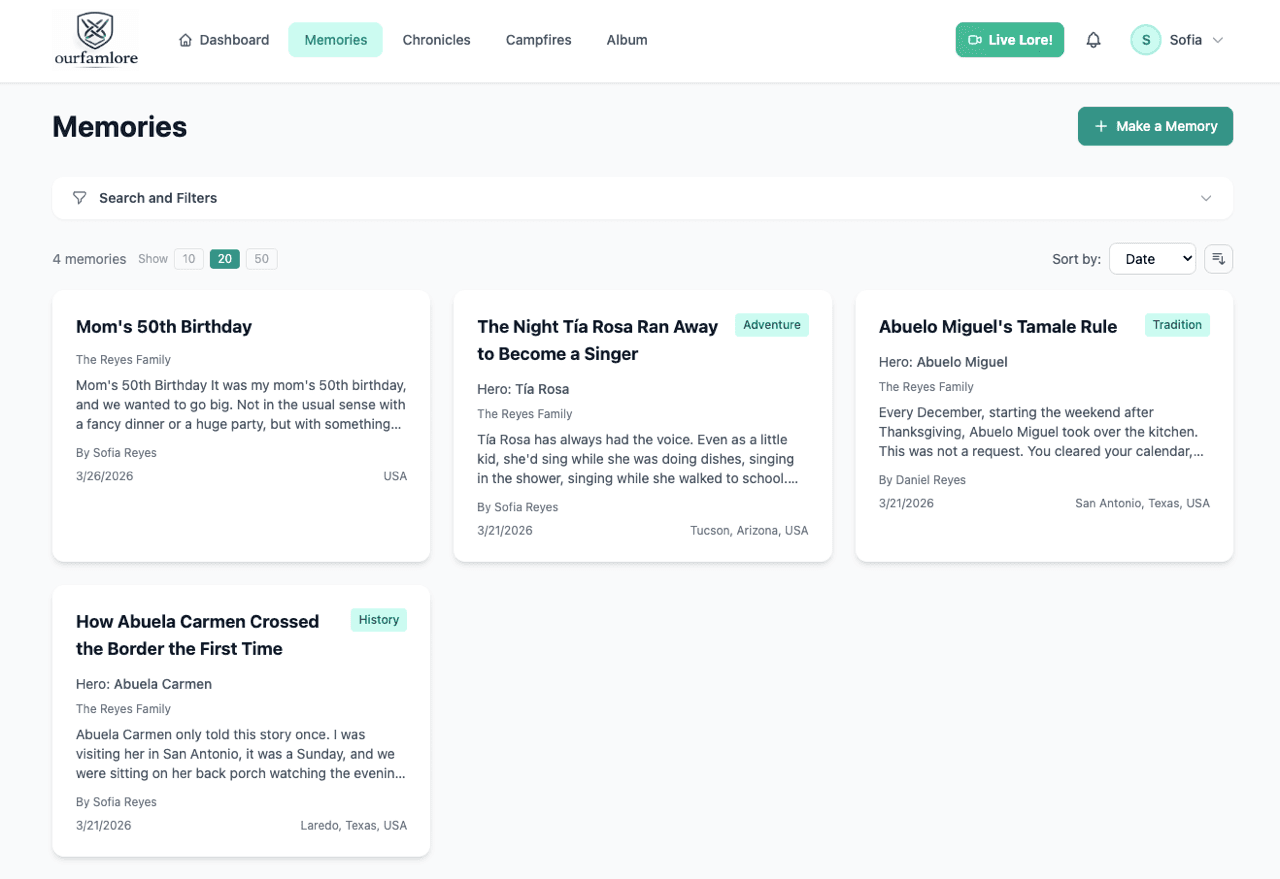Image resolution: width=1280 pixels, height=879 pixels.
Task: Open Sofia's user menu arrow
Action: [x=1218, y=40]
